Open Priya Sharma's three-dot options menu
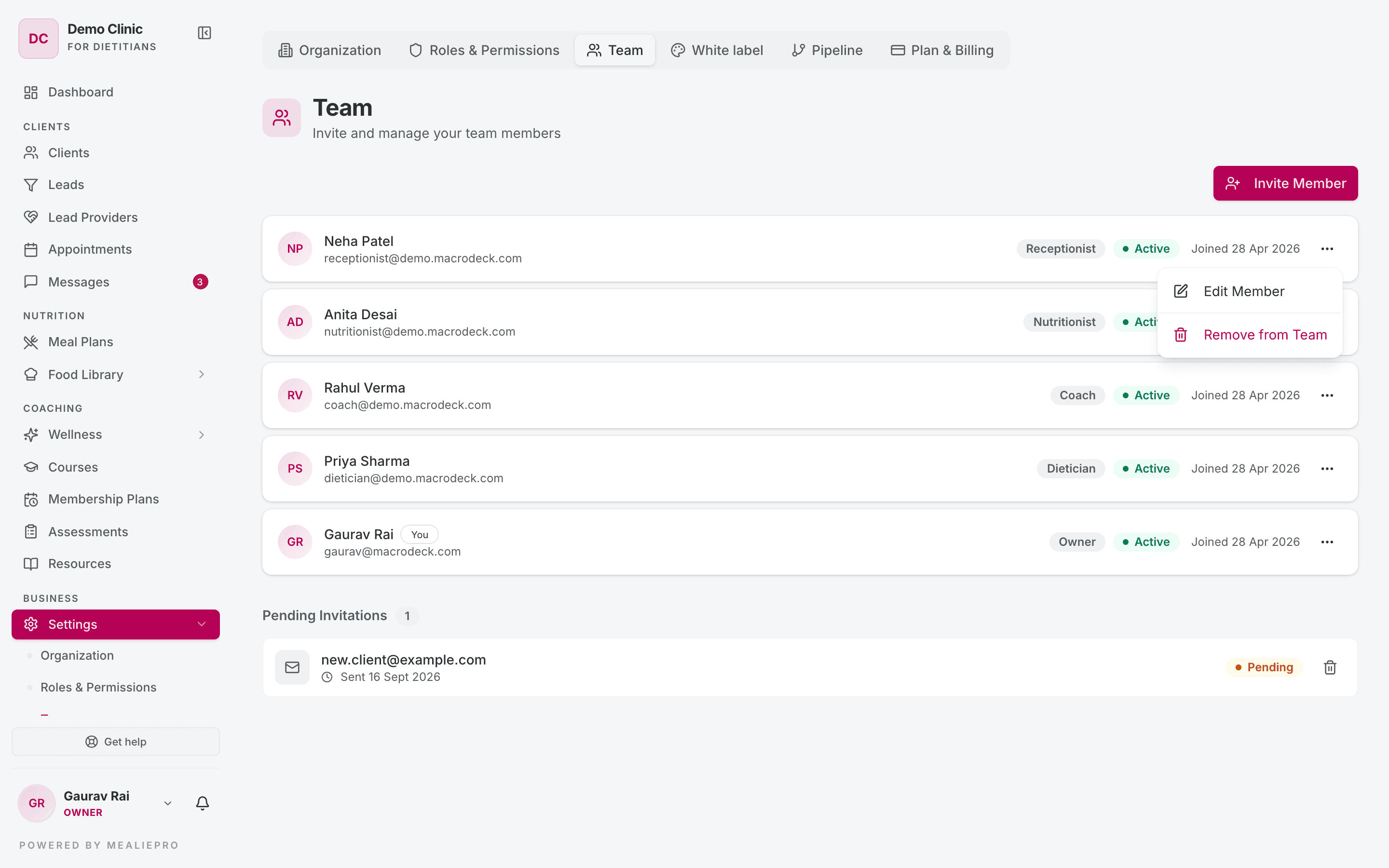The image size is (1389, 868). (1327, 468)
